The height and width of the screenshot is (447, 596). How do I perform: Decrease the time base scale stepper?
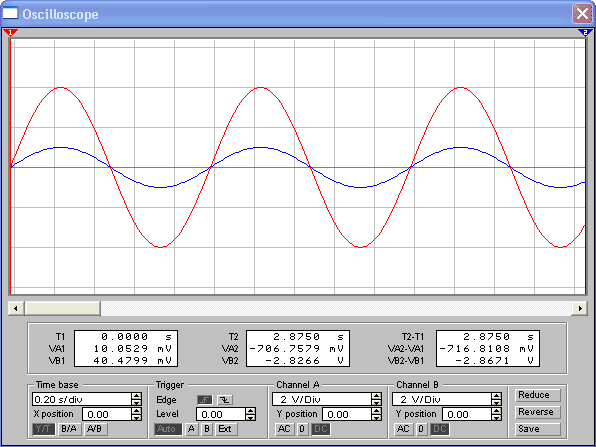click(x=136, y=402)
